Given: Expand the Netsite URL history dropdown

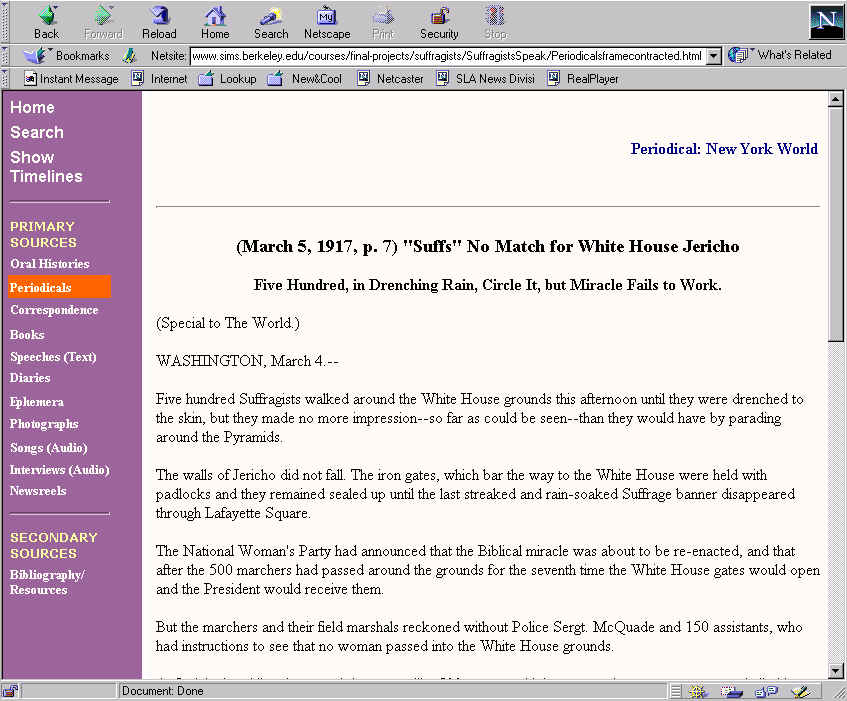Looking at the screenshot, I should coord(714,56).
